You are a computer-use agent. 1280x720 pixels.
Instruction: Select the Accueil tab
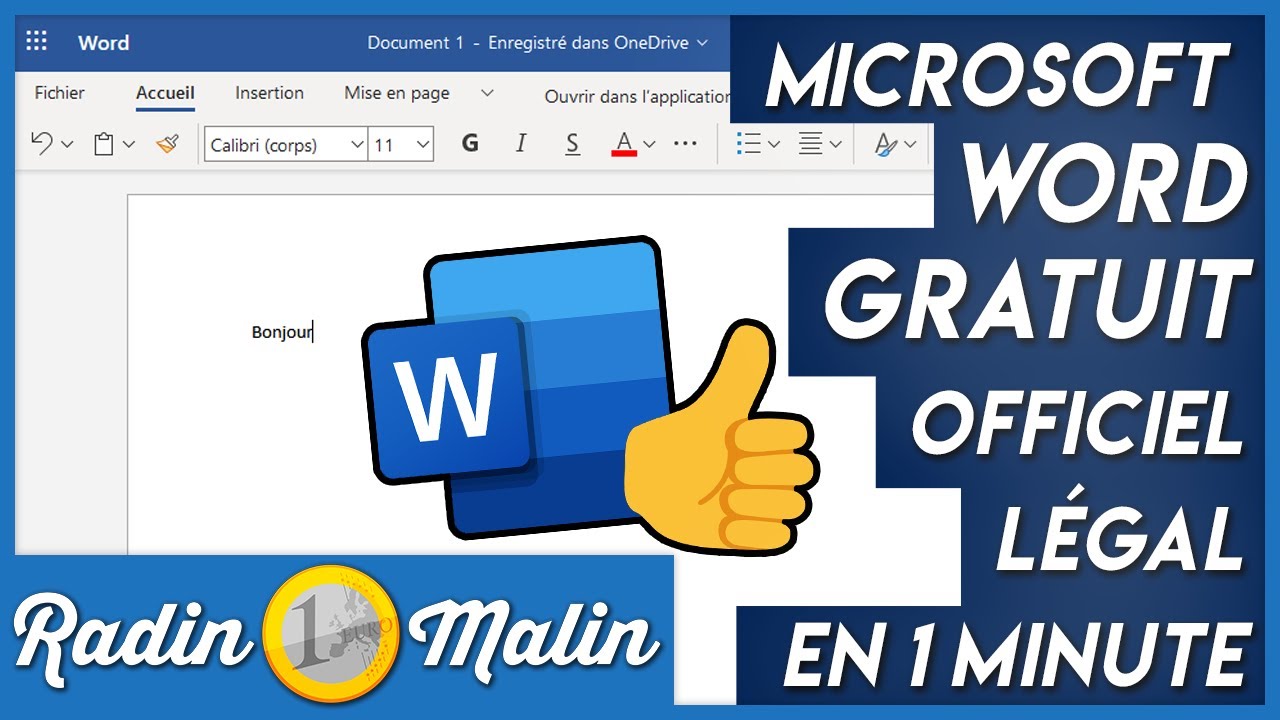pyautogui.click(x=165, y=93)
